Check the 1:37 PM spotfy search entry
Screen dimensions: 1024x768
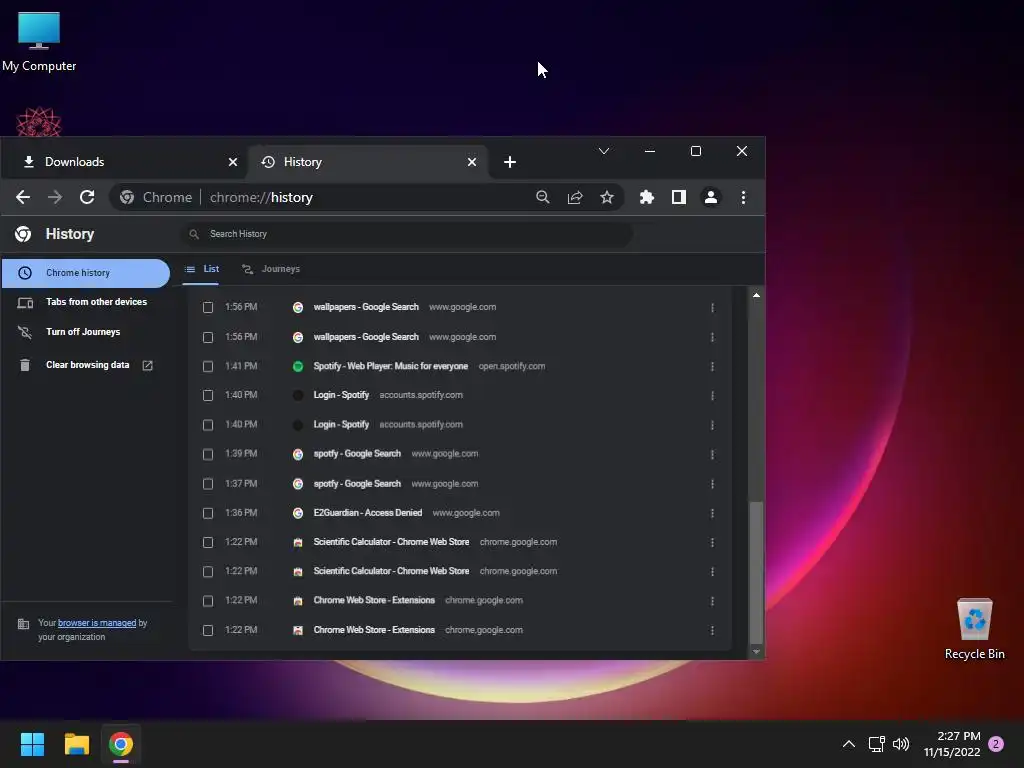click(x=208, y=484)
